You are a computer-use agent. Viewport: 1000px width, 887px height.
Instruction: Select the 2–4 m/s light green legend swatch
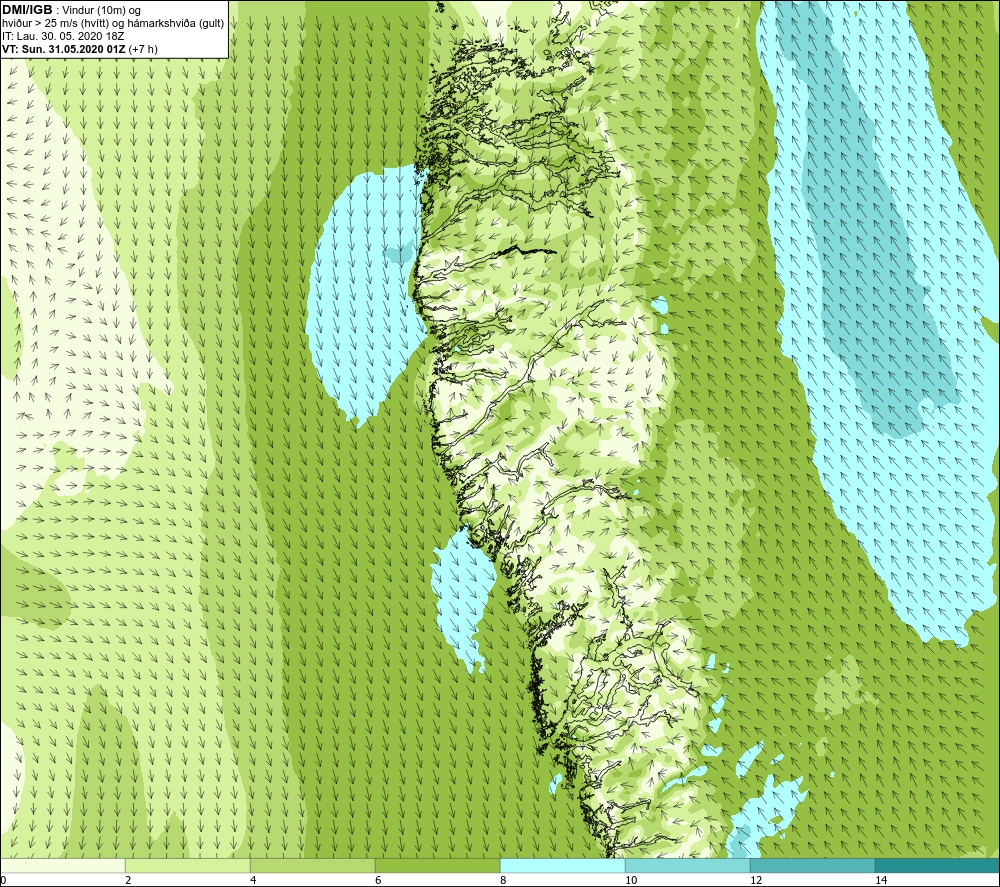coord(188,865)
